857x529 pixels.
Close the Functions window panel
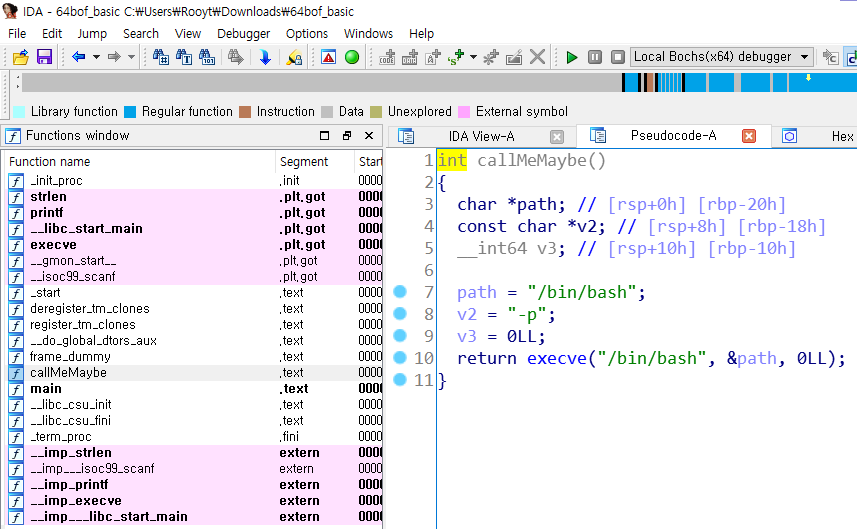click(369, 136)
